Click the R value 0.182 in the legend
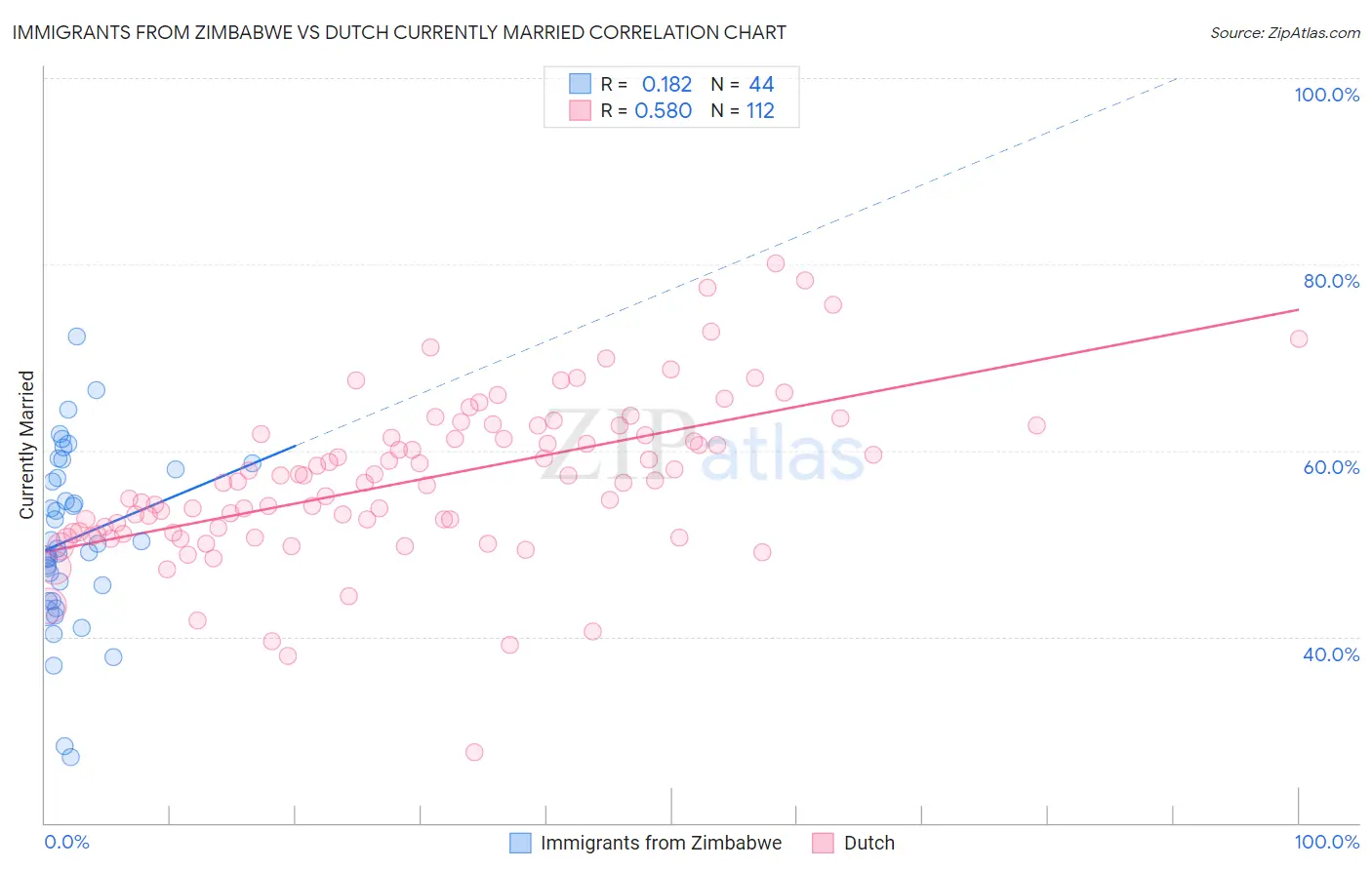This screenshot has width=1372, height=870. 666,84
